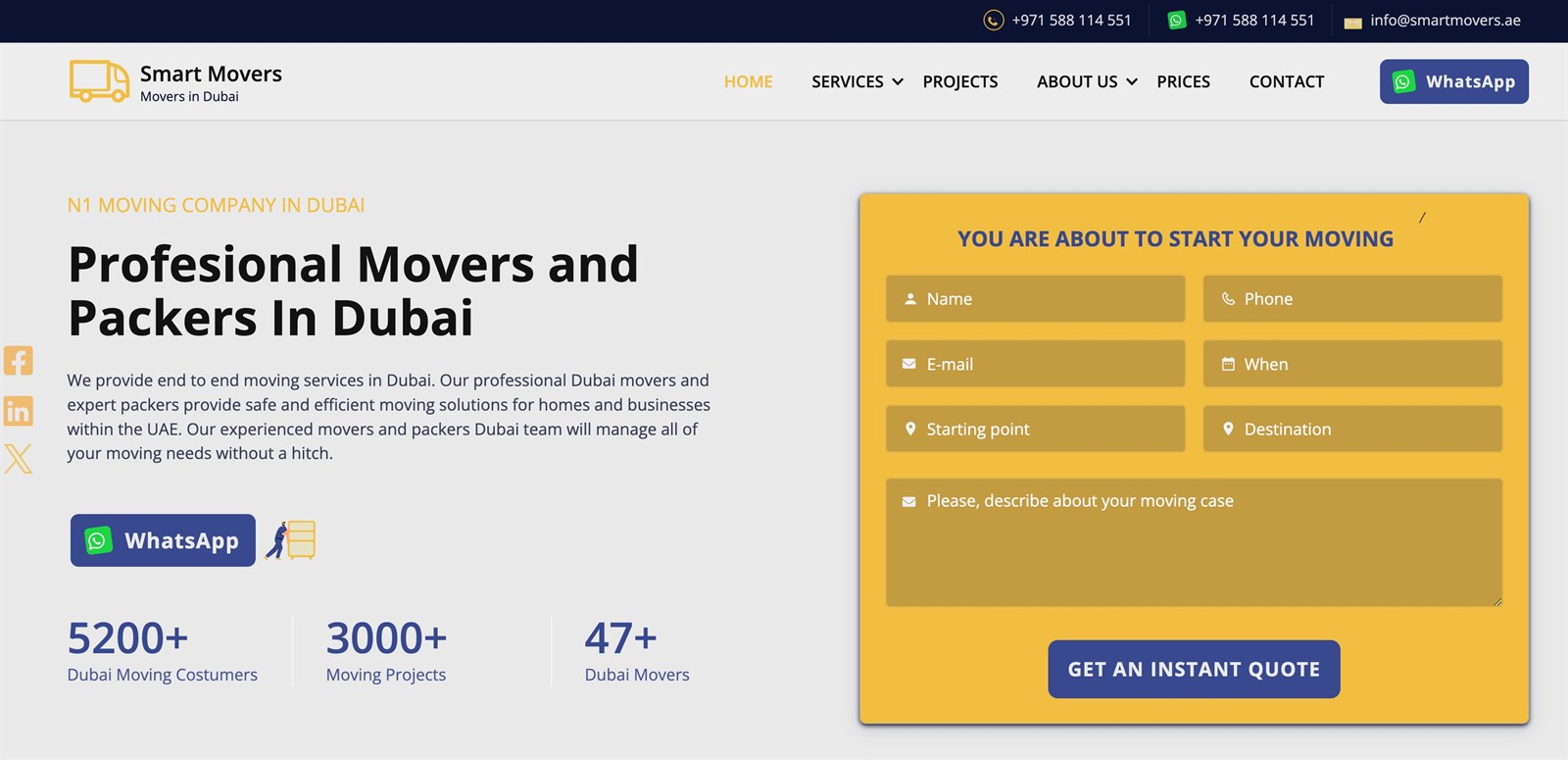Click the Name input field

(1035, 299)
